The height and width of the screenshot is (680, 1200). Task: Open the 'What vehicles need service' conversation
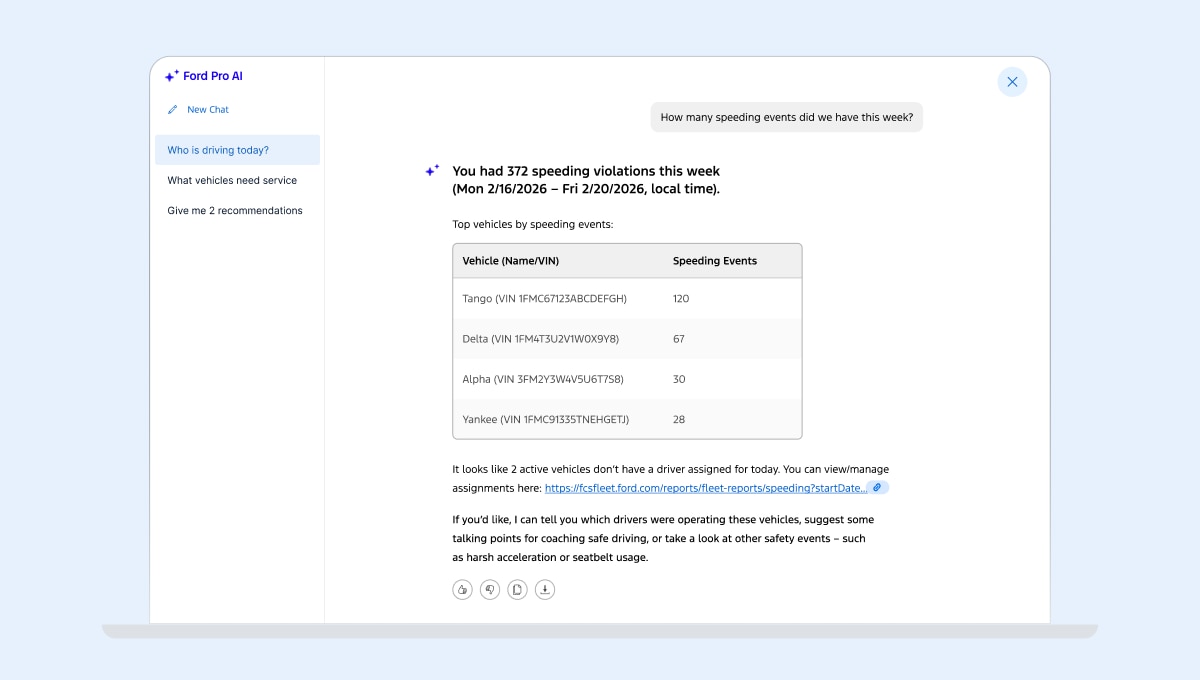pos(231,180)
